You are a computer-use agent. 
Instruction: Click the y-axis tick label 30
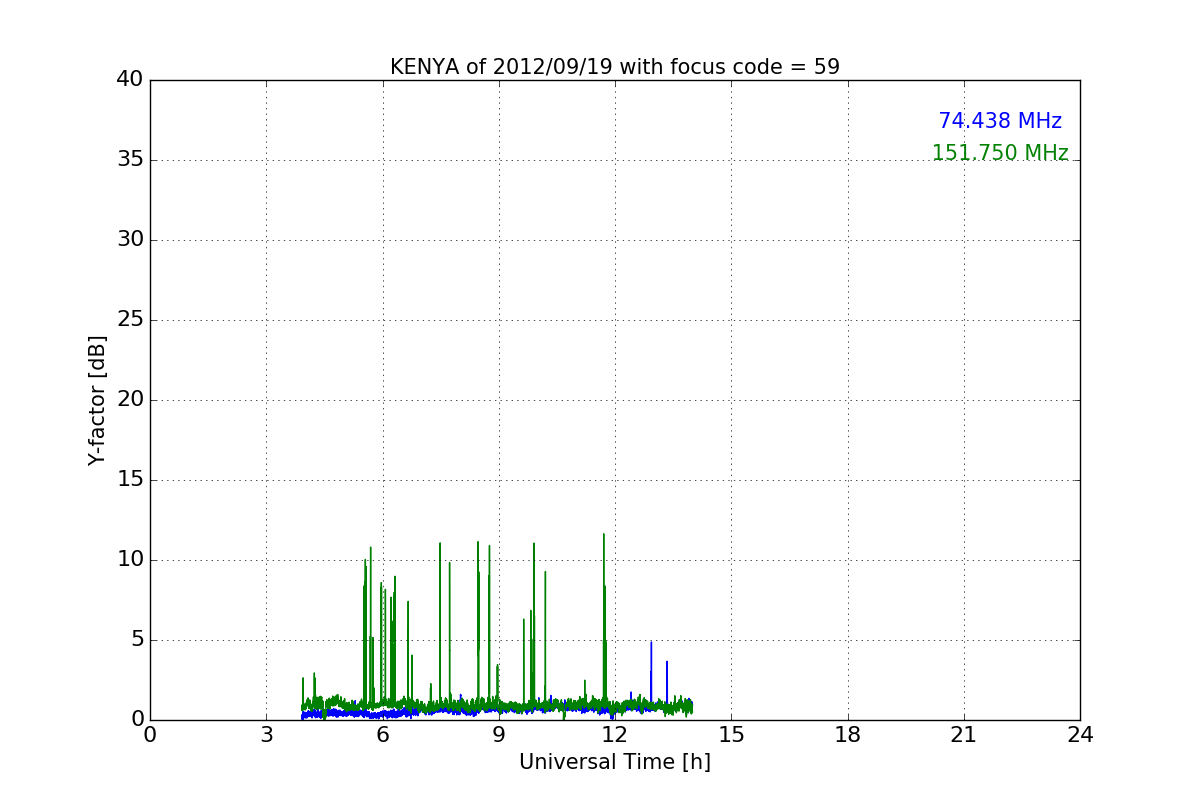pos(130,239)
